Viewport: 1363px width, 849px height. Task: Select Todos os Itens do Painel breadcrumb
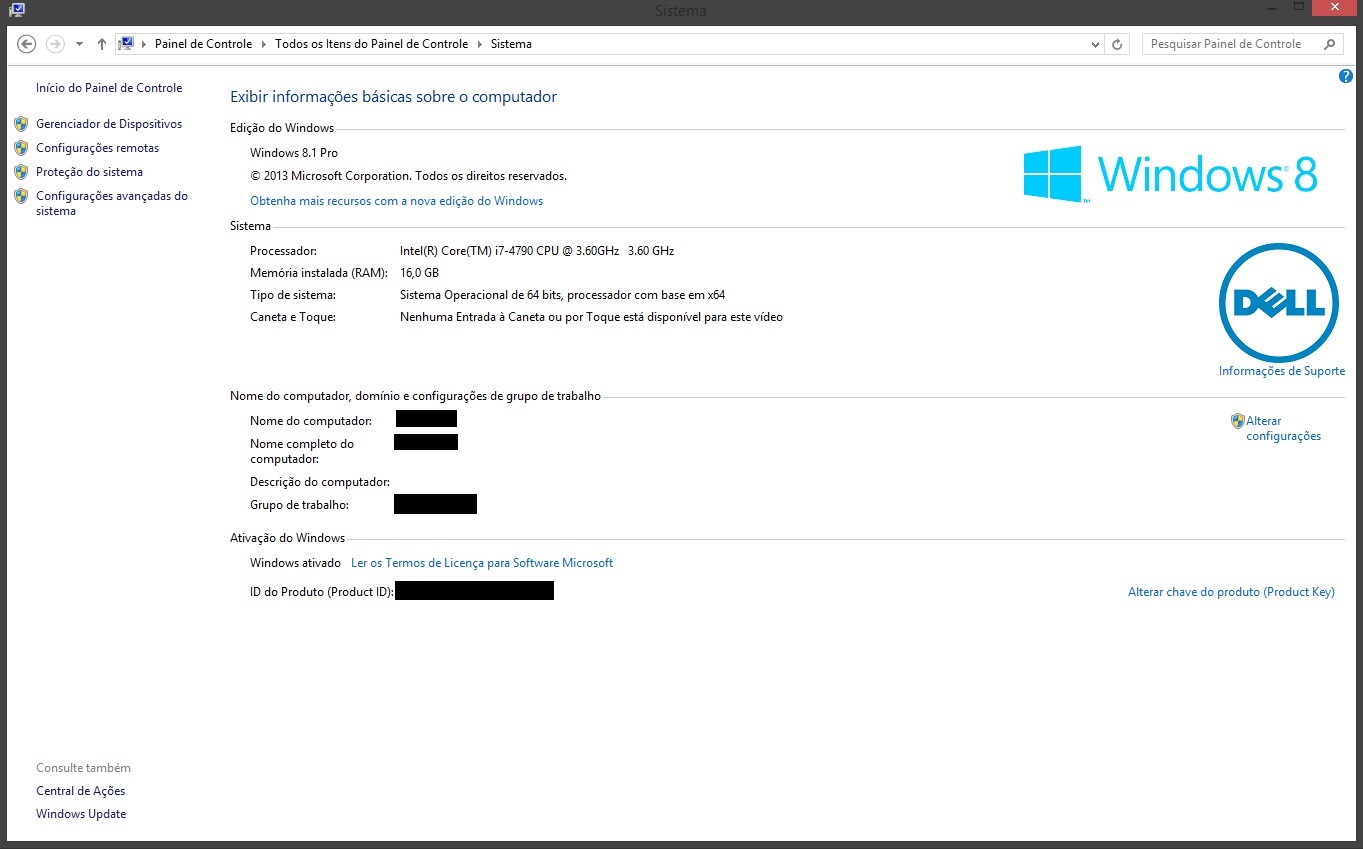tap(371, 44)
